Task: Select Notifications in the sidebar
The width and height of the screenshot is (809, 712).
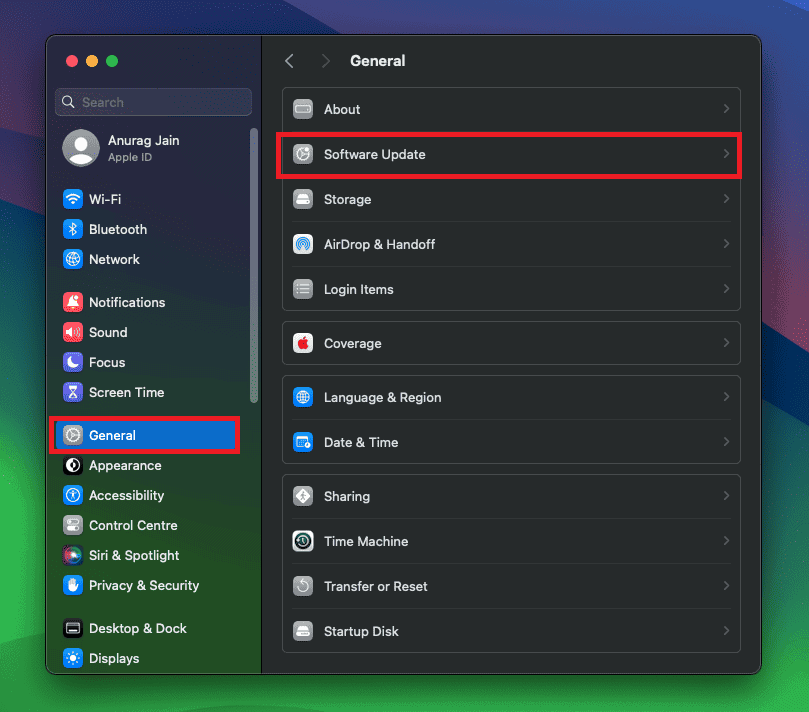Action: click(x=127, y=302)
